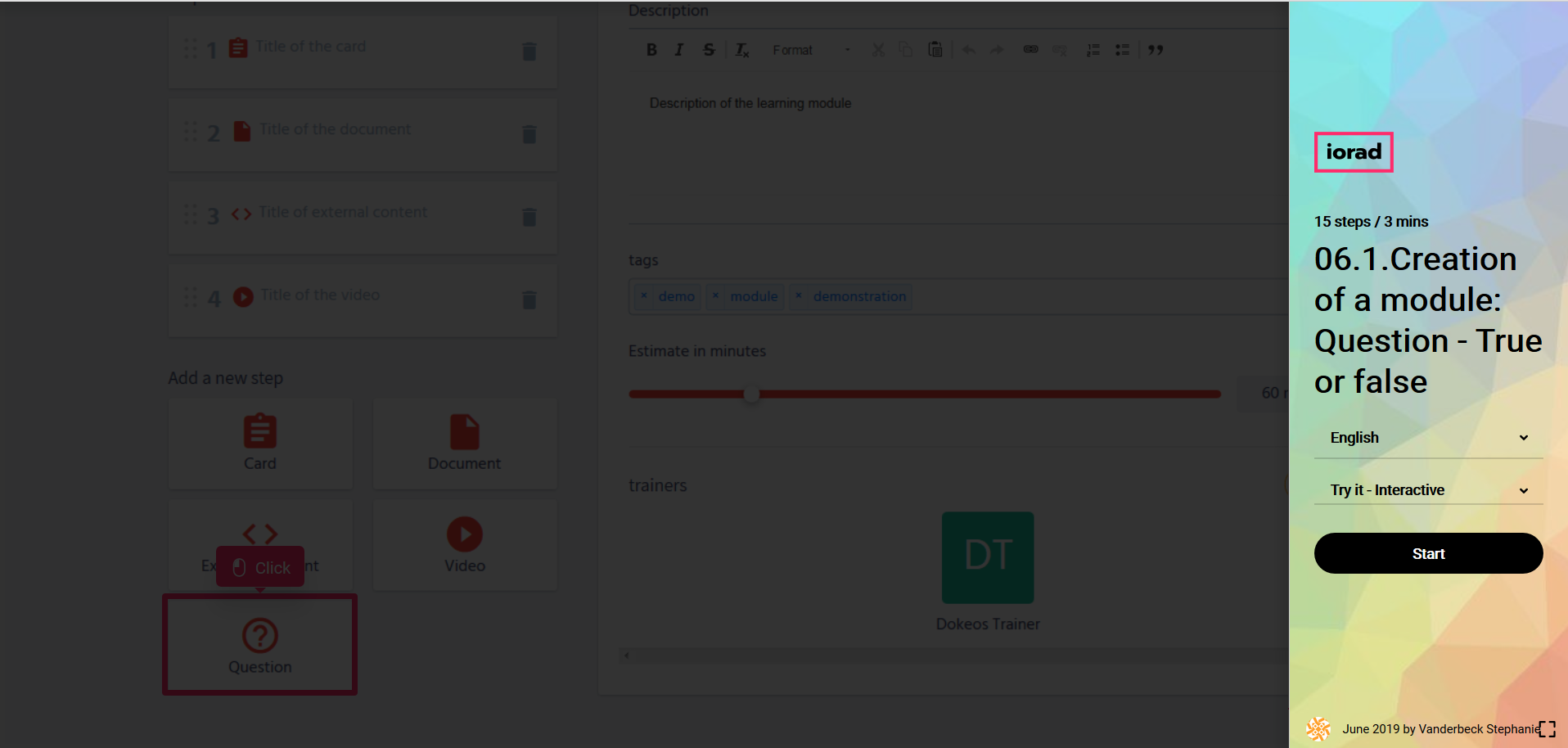Click the estimate in minutes slider handle
This screenshot has width=1568, height=748.
tap(751, 394)
